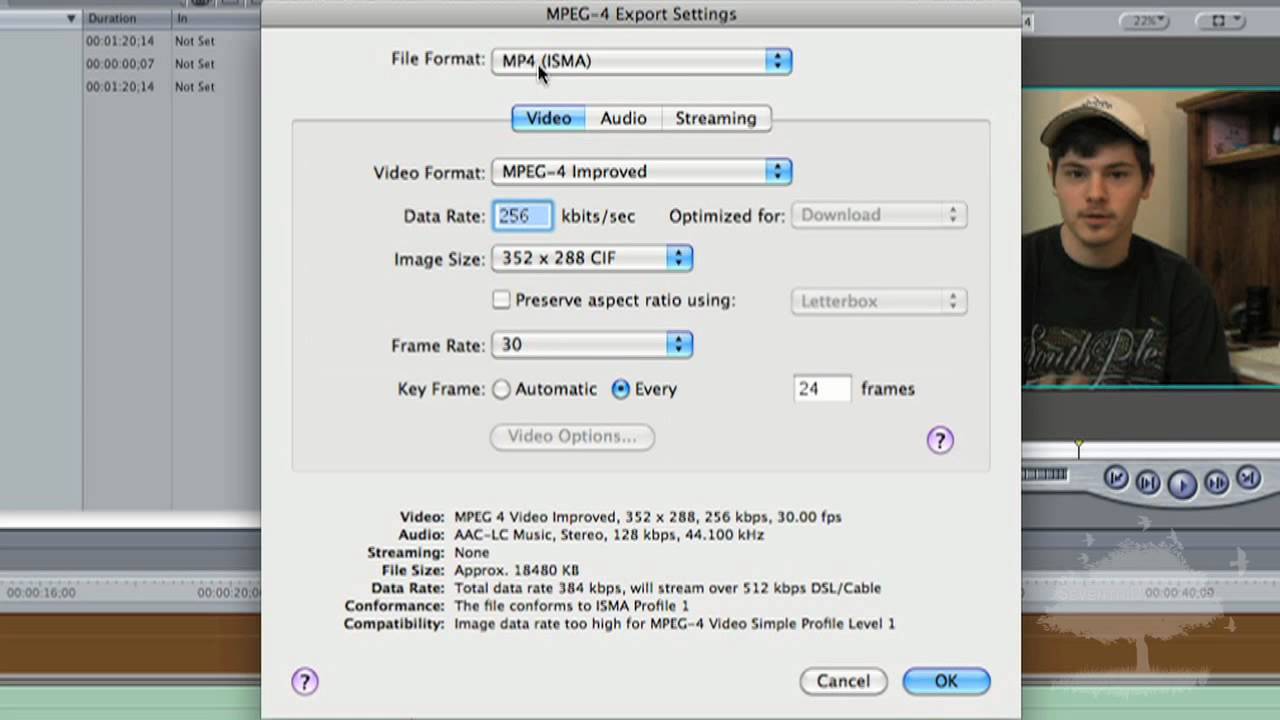Click the 00:00:16;00 timecode on timeline ruler
Screen dimensions: 1280x720
[x=41, y=593]
